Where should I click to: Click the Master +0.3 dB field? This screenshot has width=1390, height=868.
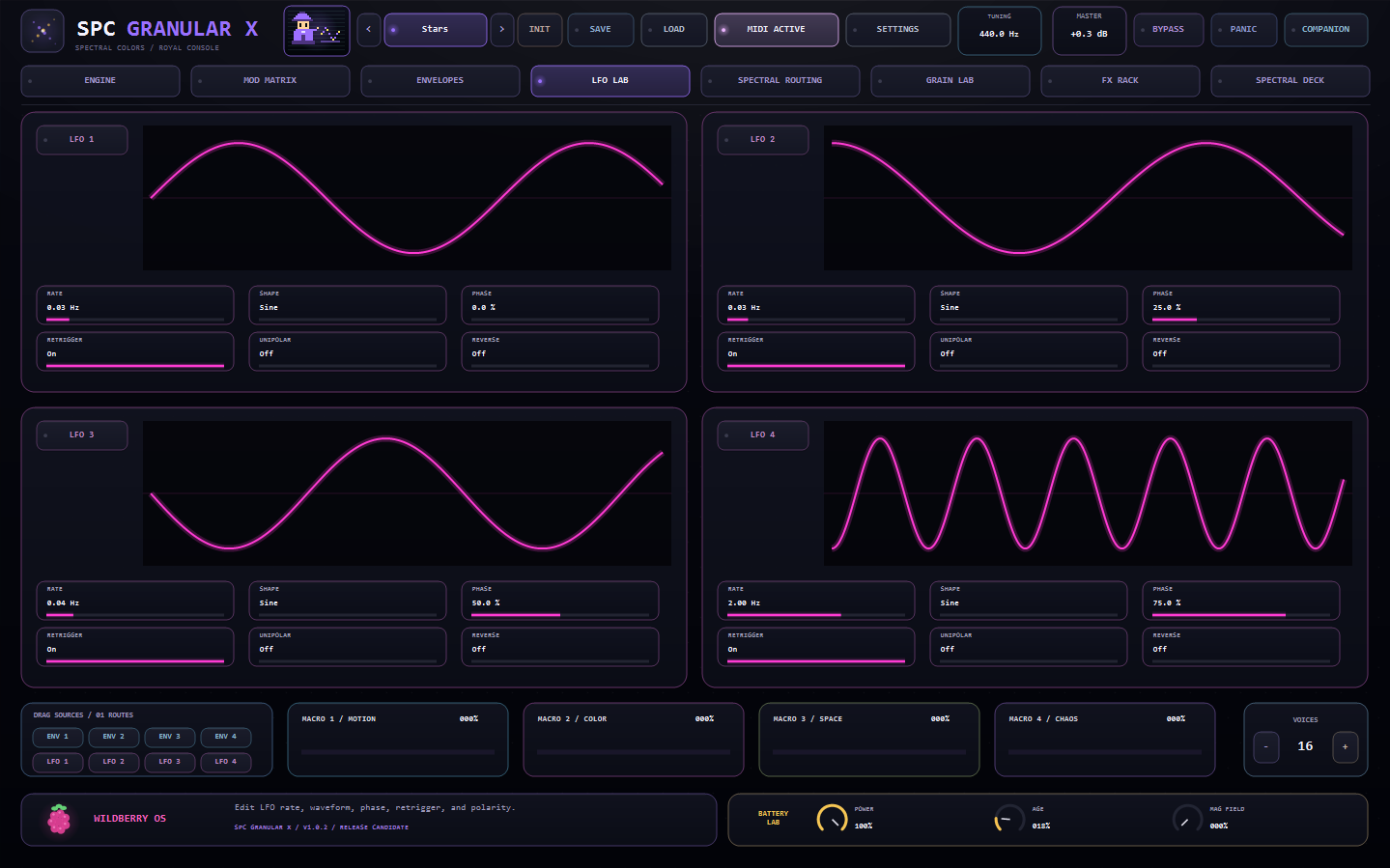[1089, 30]
